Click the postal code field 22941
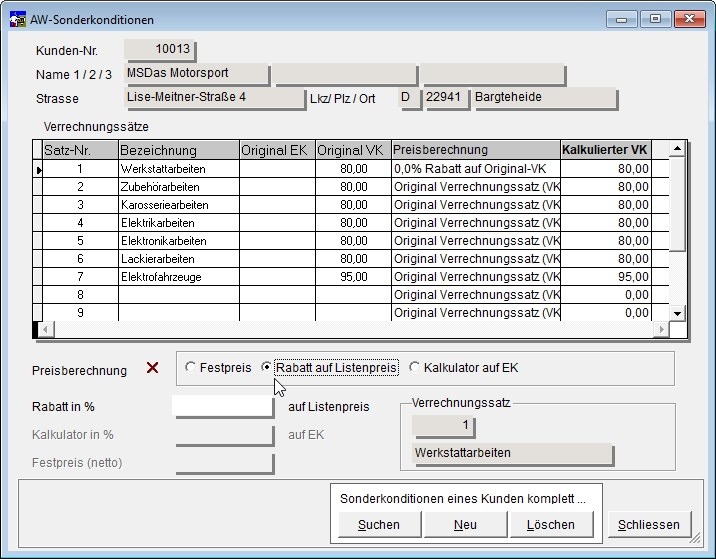 click(x=446, y=98)
